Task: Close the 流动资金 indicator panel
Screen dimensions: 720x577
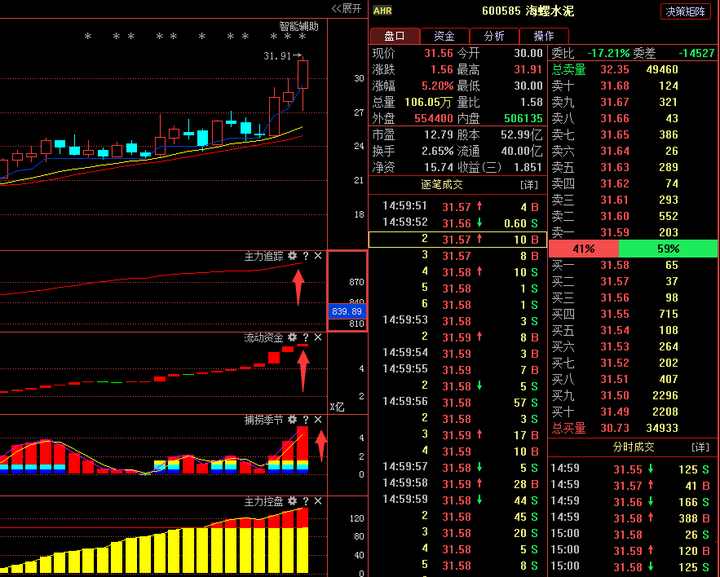Action: [x=318, y=338]
